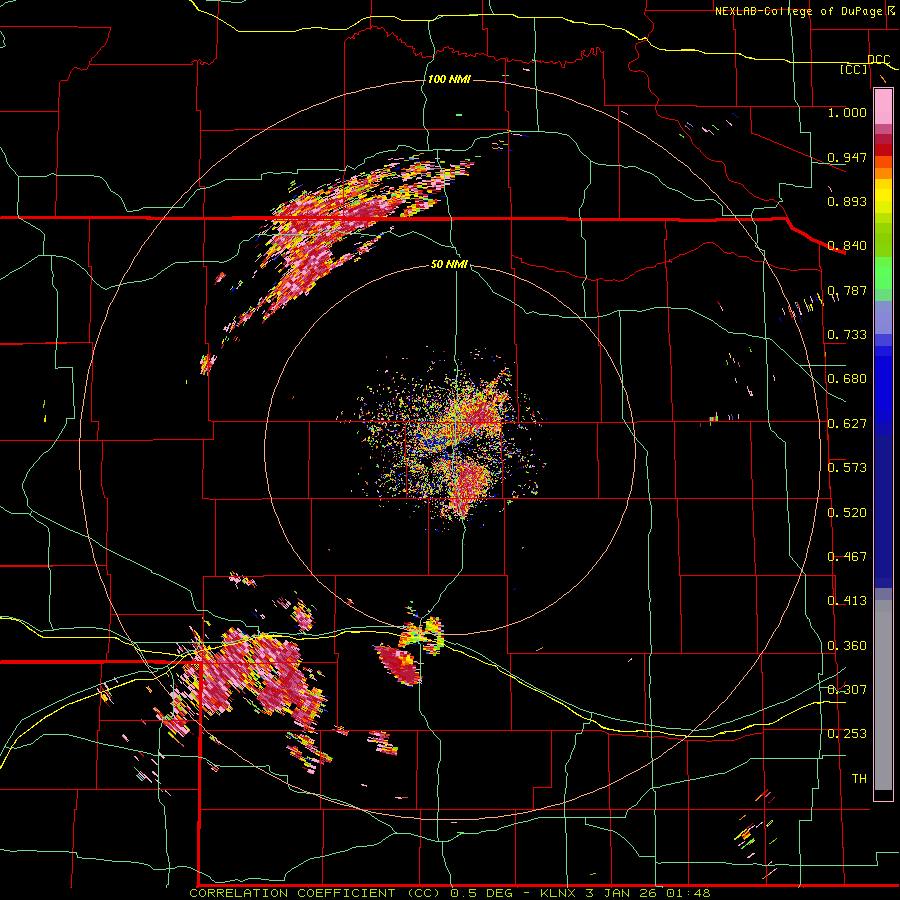Click the 0.627 legend value
Screen dimensions: 900x900
tap(847, 424)
